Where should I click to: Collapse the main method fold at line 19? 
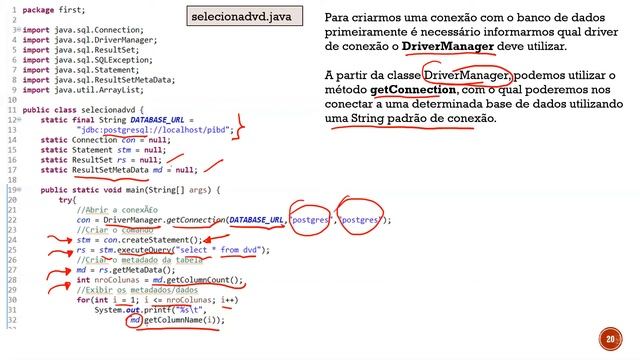(x=19, y=190)
